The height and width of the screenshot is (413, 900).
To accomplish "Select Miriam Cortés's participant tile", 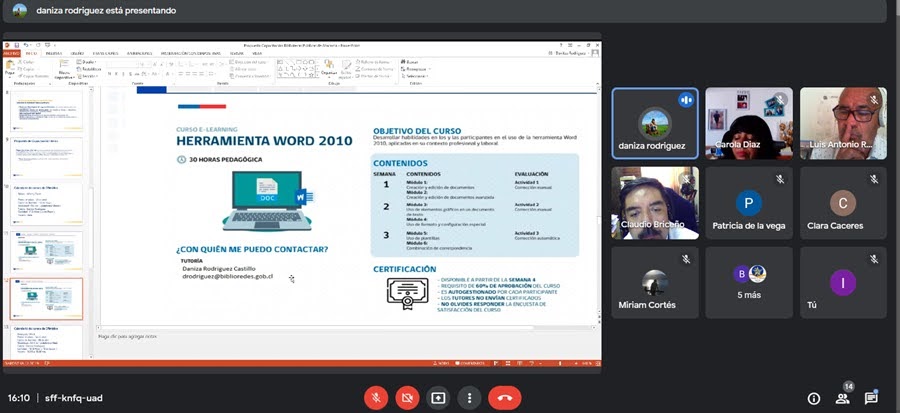I will [x=655, y=282].
